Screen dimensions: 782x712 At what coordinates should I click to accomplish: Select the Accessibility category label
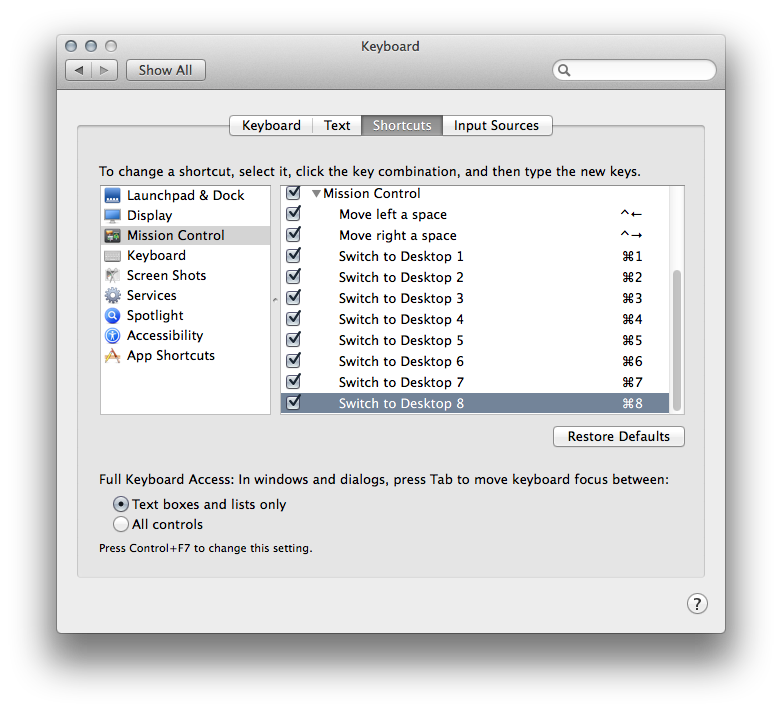point(165,336)
